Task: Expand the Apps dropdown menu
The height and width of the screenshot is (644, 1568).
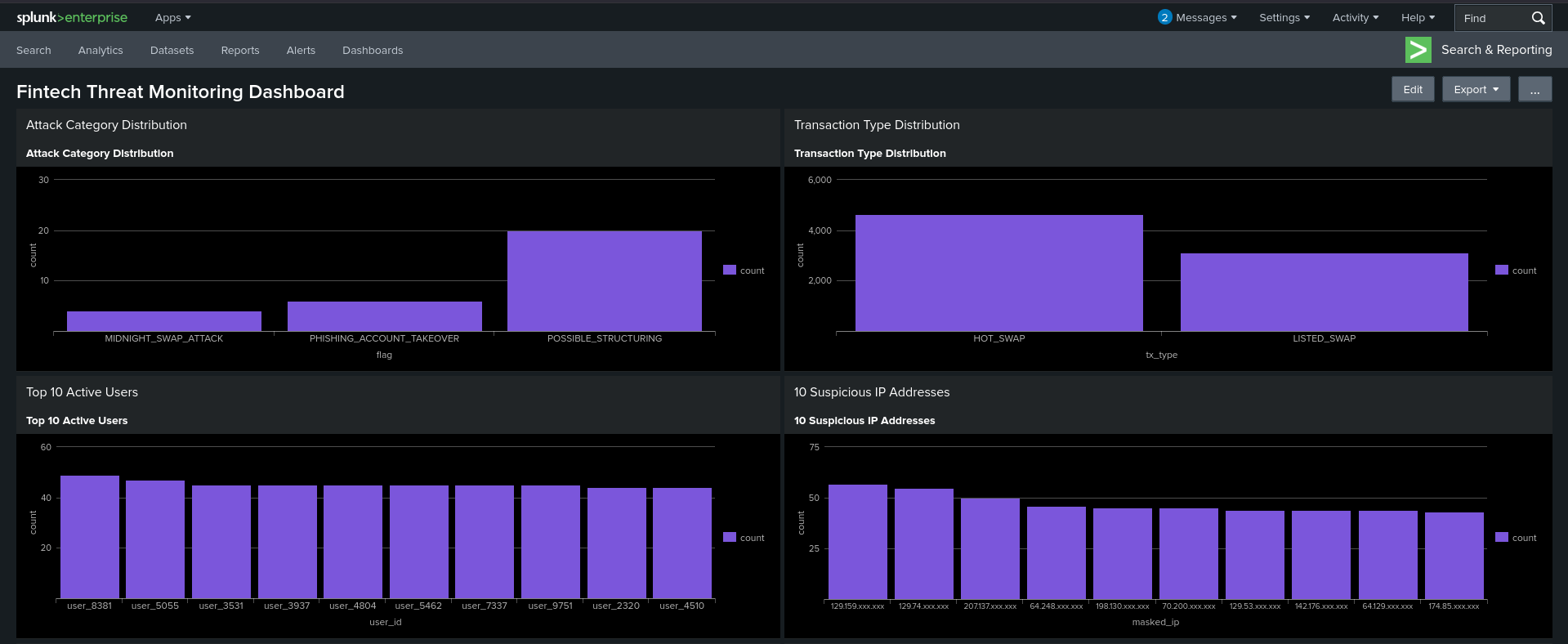Action: 172,17
